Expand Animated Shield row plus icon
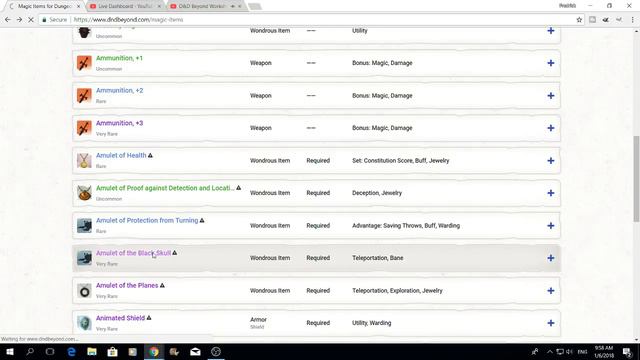 [x=551, y=323]
